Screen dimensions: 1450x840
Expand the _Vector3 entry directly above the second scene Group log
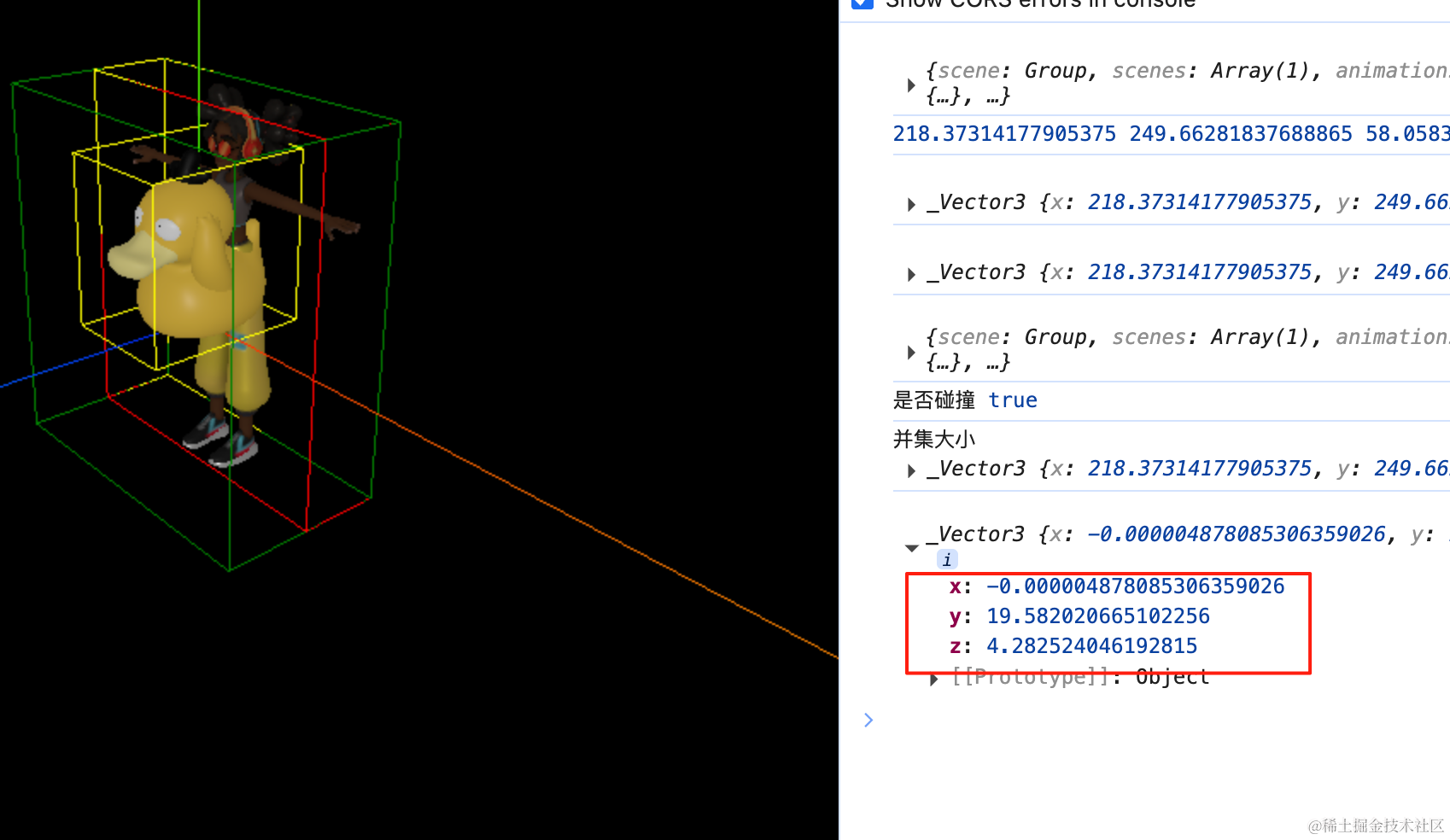[911, 274]
